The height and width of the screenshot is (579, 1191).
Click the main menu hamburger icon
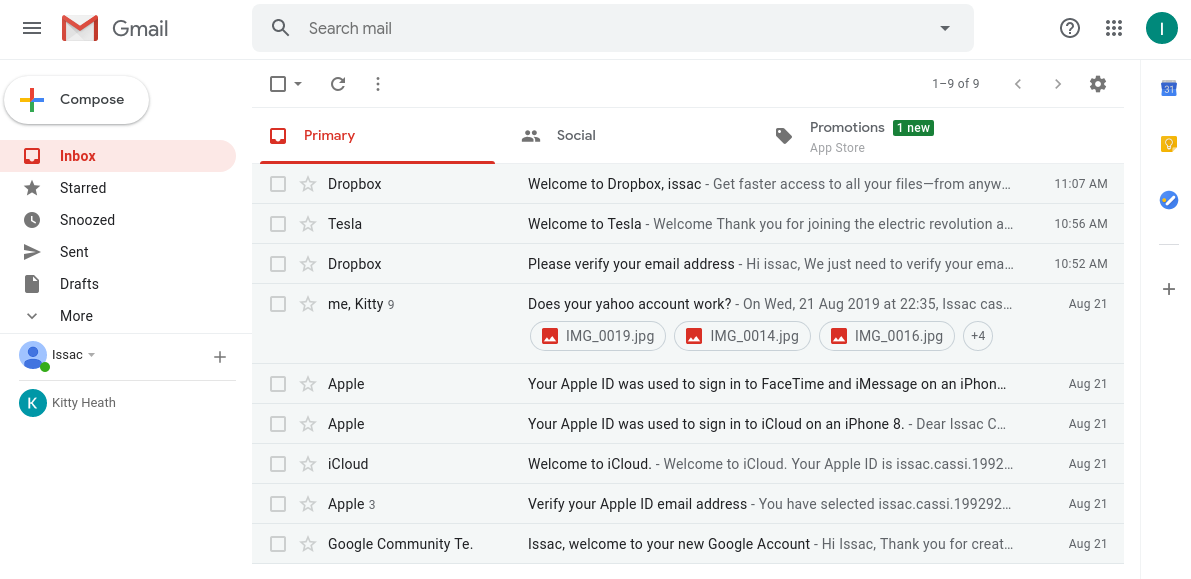pos(32,28)
